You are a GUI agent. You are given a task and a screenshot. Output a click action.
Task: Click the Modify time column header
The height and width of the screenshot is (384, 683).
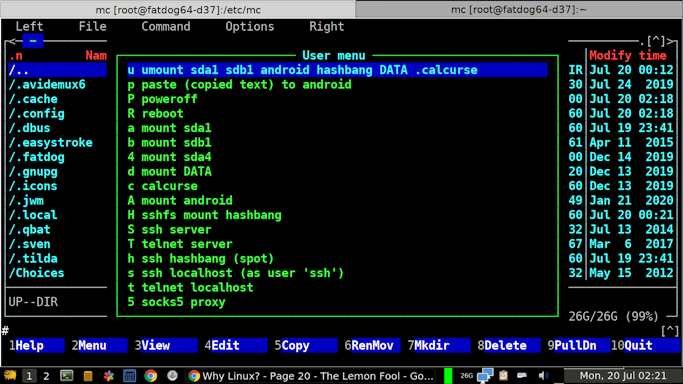[628, 55]
